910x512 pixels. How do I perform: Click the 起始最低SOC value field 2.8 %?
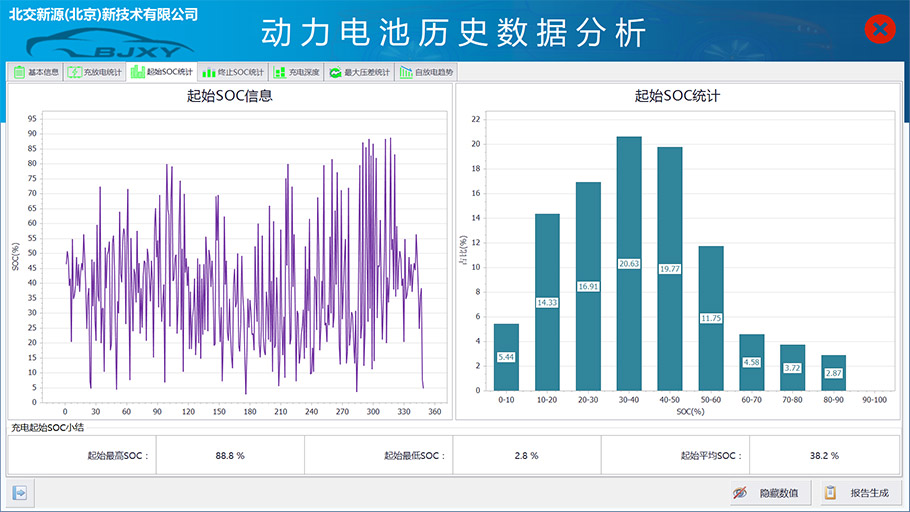click(527, 455)
